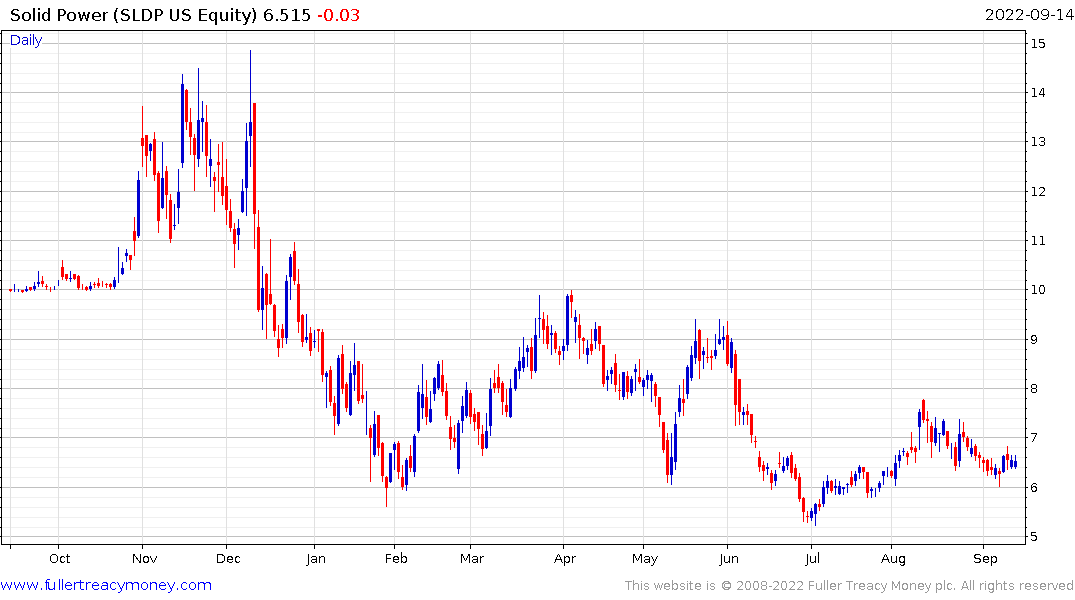Image resolution: width=1075 pixels, height=600 pixels.
Task: Click the December candlestick peaking near 15
Action: coord(250,108)
